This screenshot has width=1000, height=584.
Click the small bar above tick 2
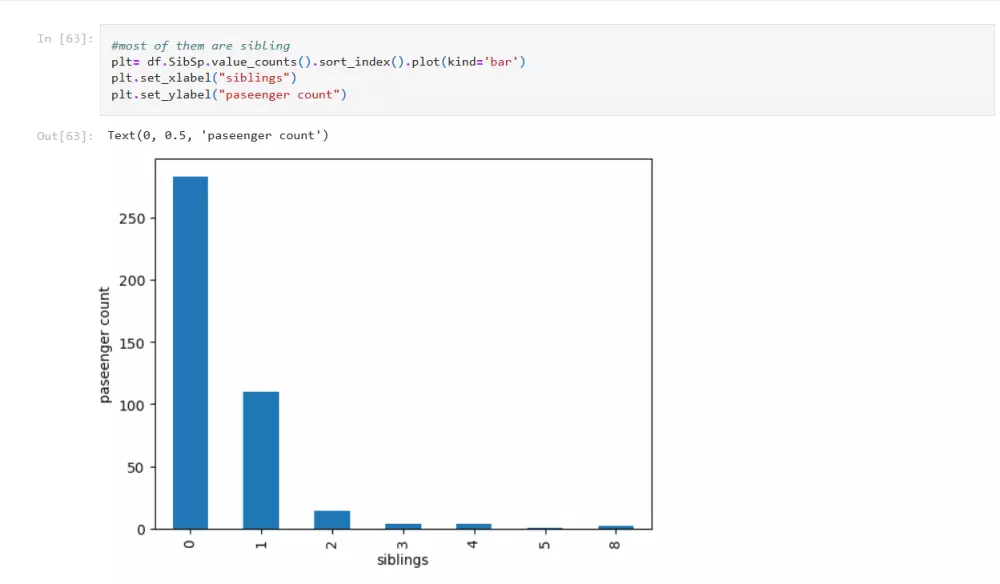click(331, 517)
